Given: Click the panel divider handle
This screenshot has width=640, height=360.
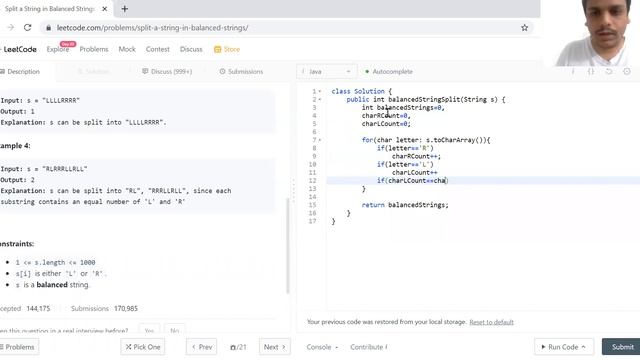Looking at the screenshot, I should point(293,190).
